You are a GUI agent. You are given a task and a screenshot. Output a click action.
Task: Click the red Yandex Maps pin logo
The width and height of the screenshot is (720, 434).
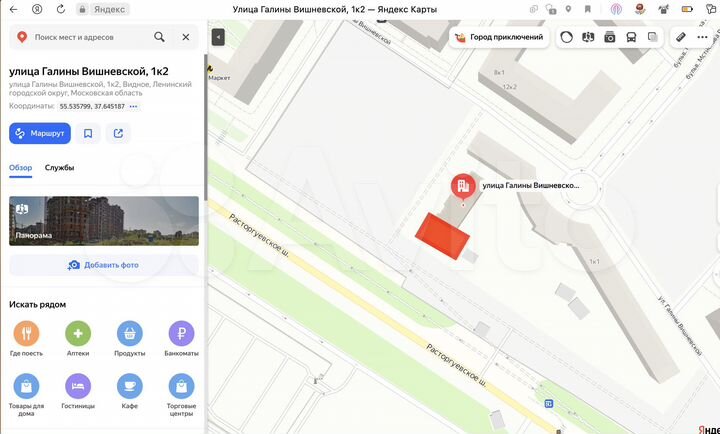click(22, 37)
